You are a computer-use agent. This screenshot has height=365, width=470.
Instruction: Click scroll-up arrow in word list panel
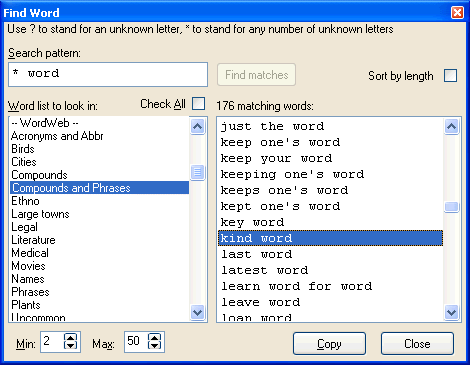click(198, 126)
